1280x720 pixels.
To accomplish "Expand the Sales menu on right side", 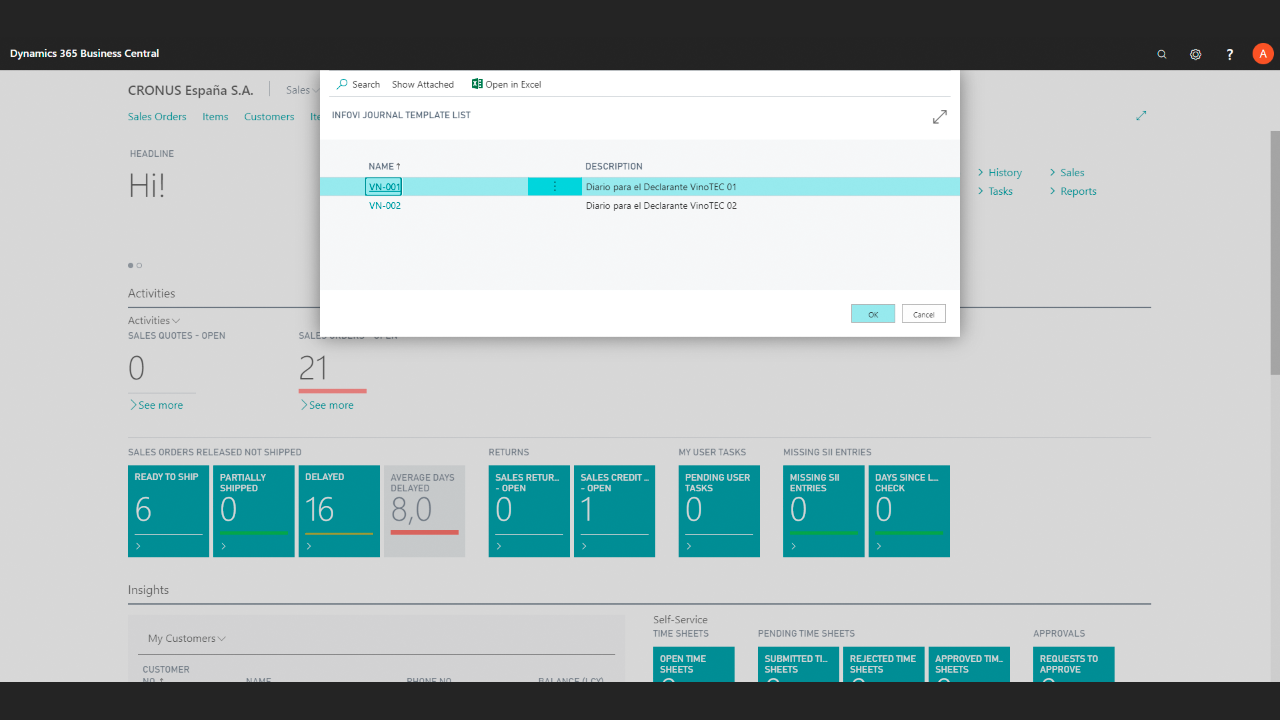I will pyautogui.click(x=1067, y=173).
